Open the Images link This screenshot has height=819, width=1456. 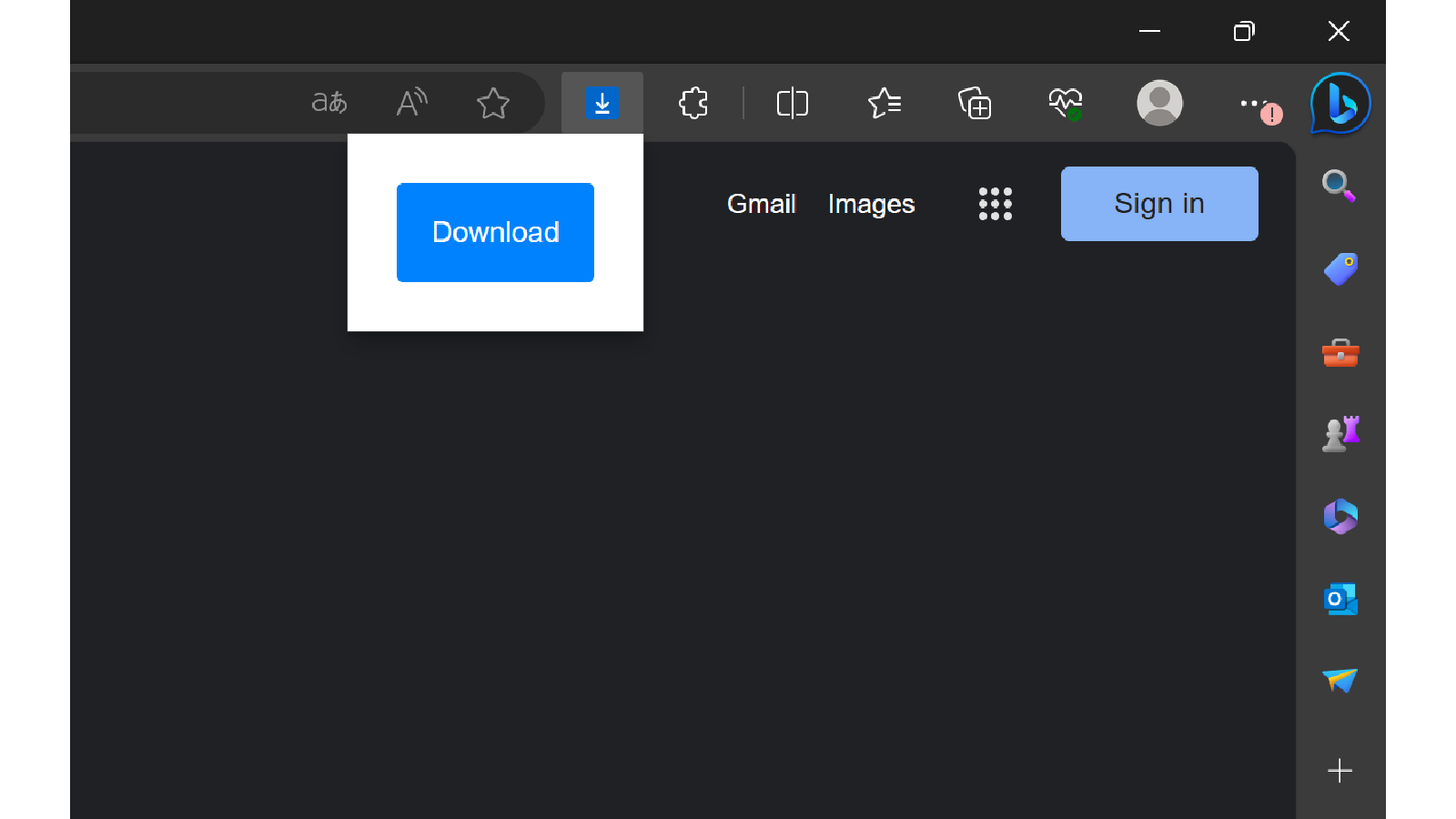point(871,204)
